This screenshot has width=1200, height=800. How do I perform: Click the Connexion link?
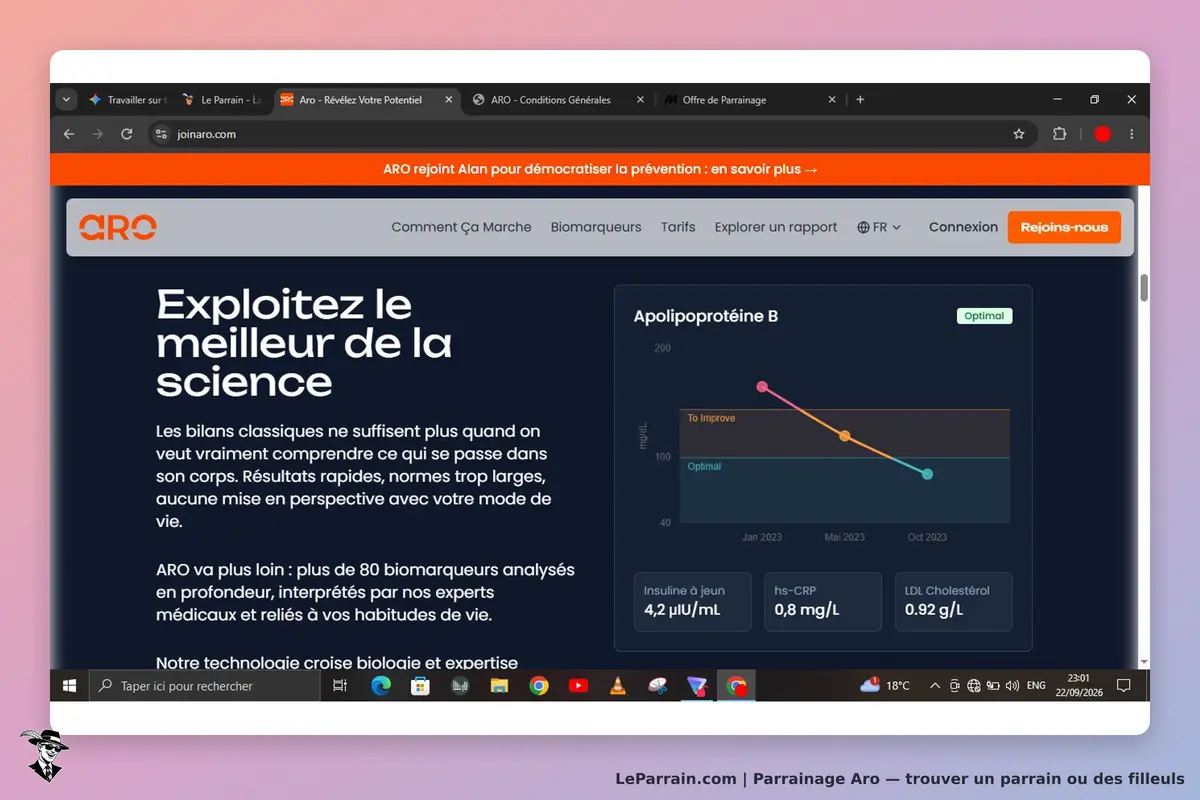tap(963, 227)
